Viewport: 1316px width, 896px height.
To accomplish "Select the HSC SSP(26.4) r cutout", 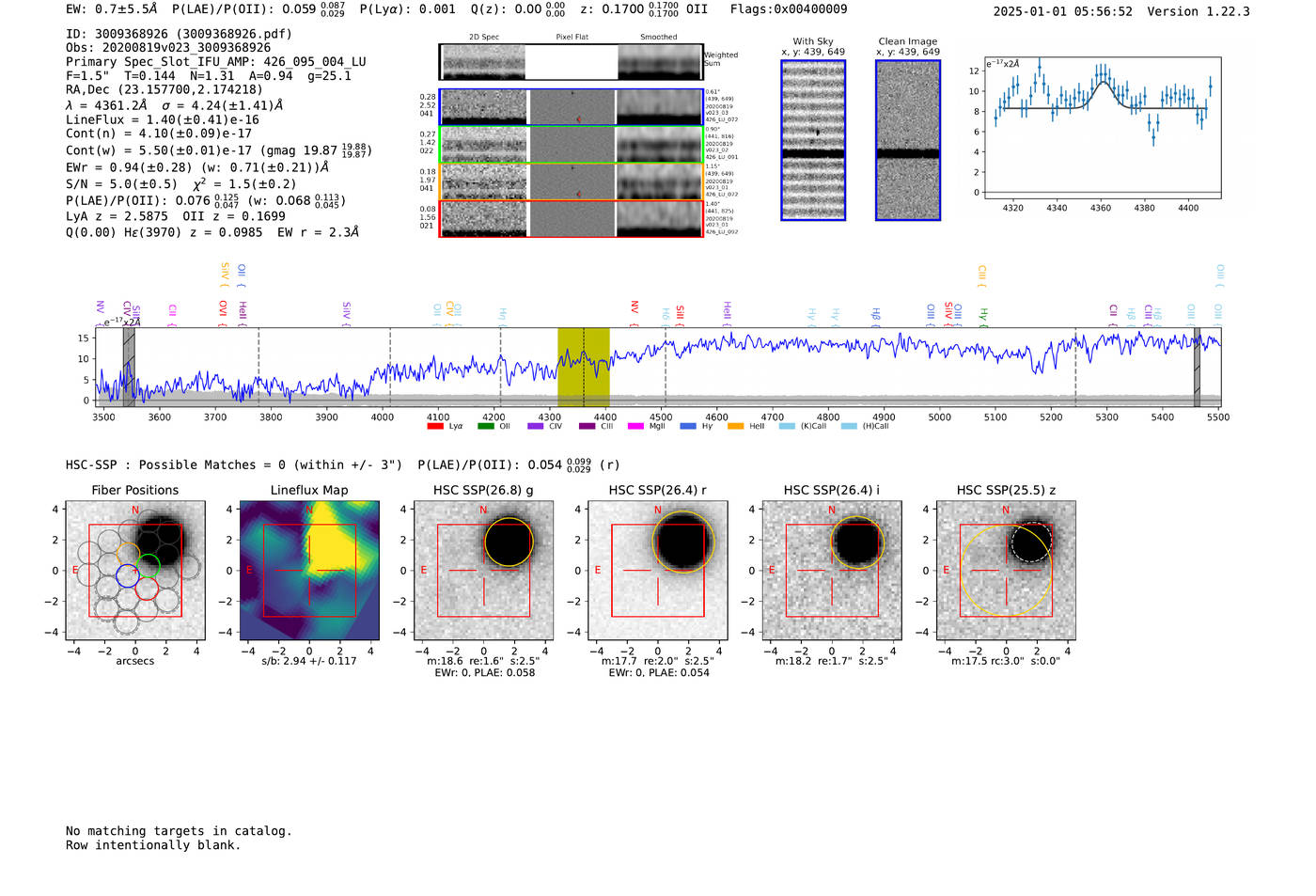I will [x=658, y=571].
